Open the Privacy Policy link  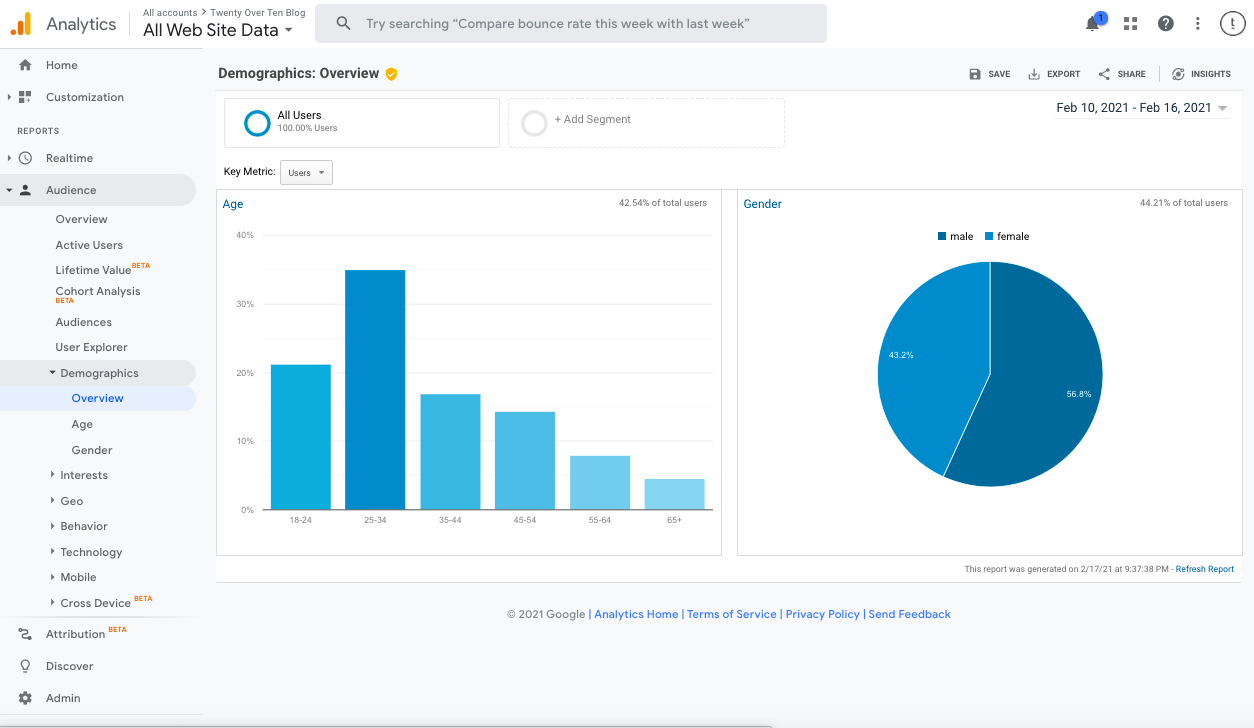coord(822,614)
